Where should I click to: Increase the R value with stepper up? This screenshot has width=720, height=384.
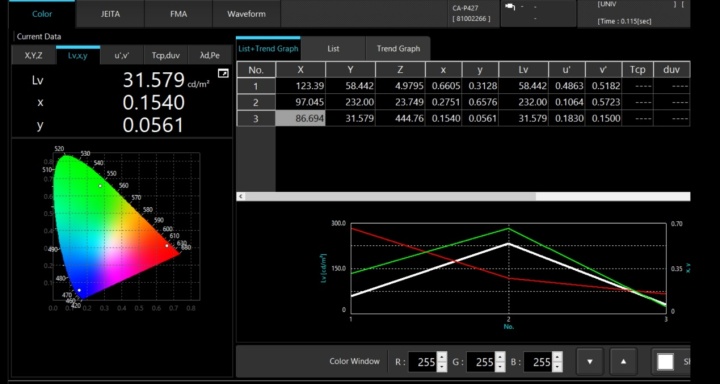click(x=441, y=357)
